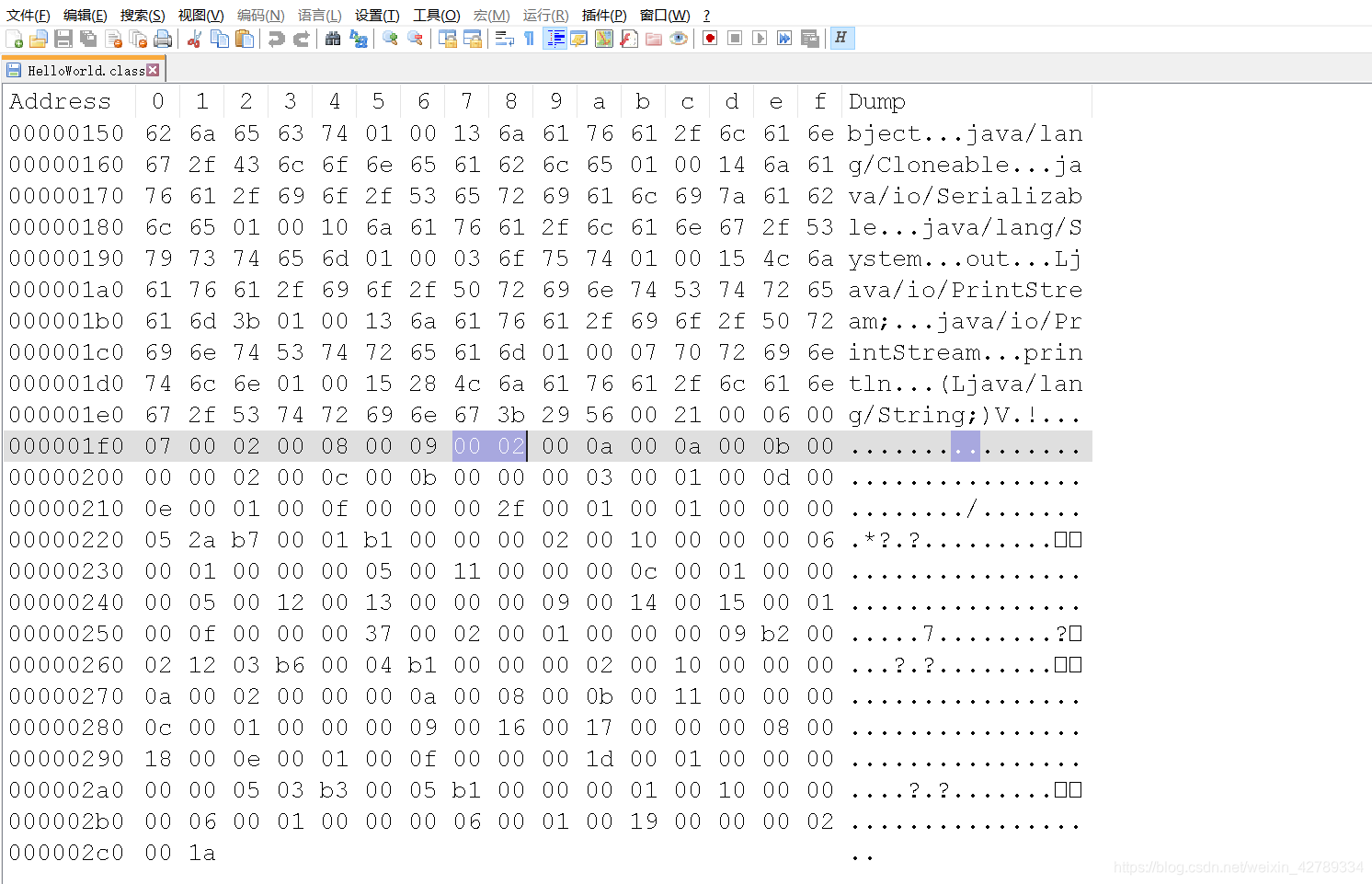Click address label 00000180
The image size is (1372, 884).
(66, 227)
